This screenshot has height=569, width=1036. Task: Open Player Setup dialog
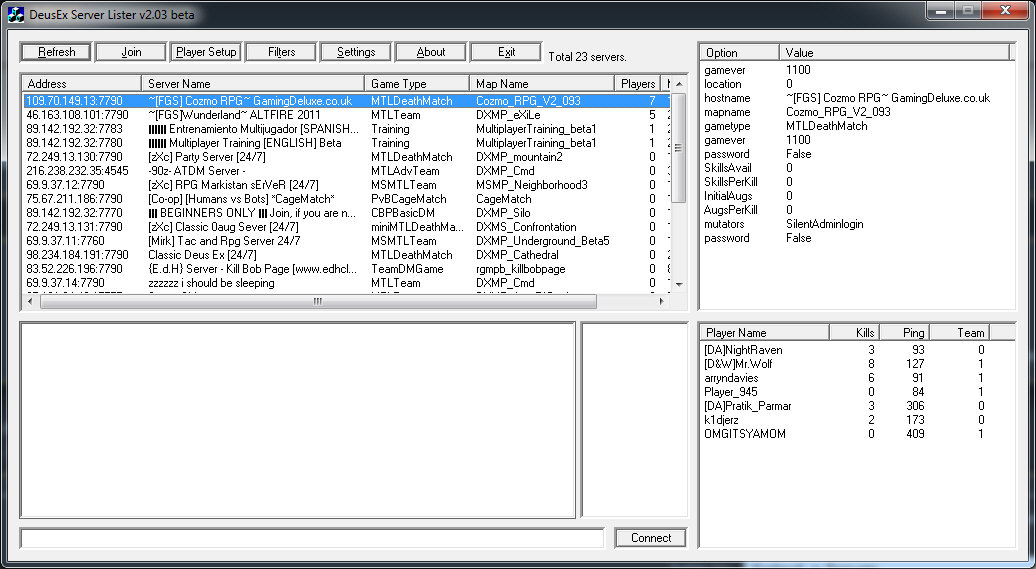coord(206,52)
